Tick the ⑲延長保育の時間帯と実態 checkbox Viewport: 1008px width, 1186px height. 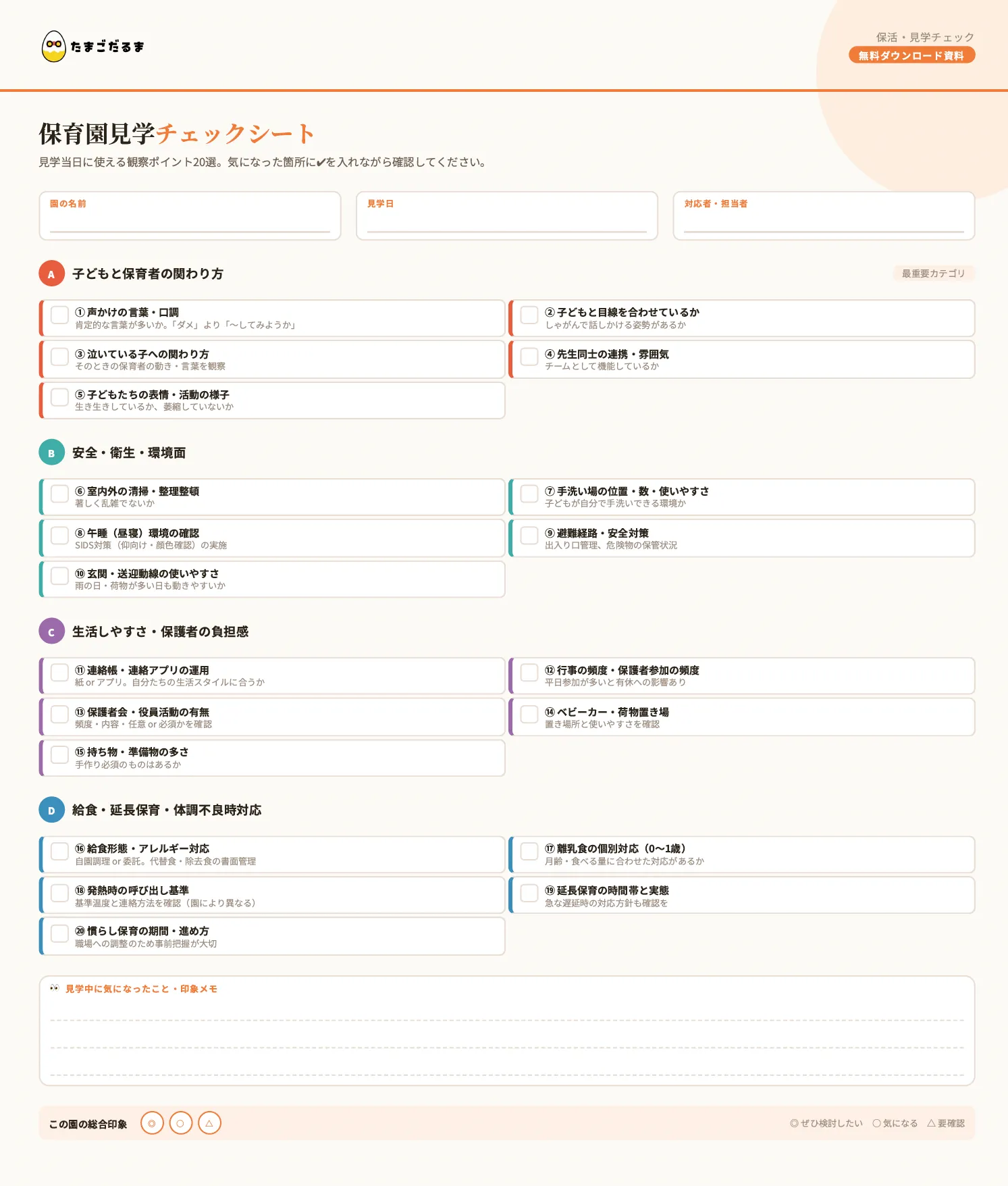point(529,893)
